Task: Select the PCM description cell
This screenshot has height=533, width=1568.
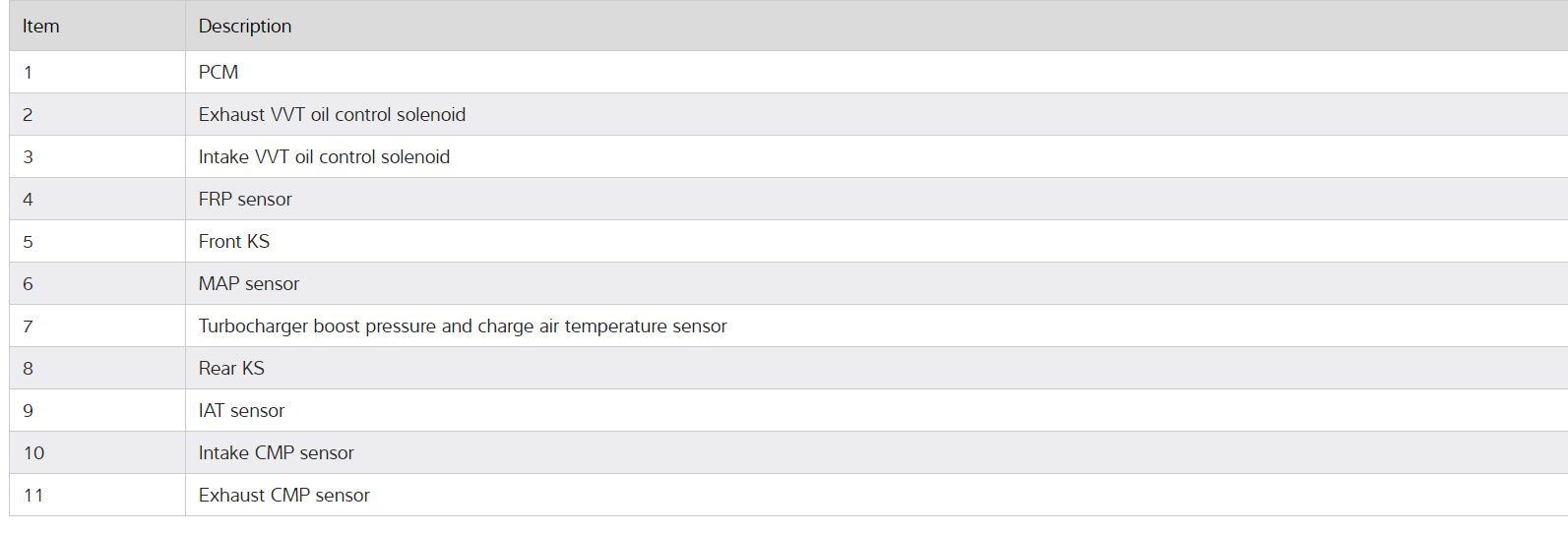Action: coord(219,73)
